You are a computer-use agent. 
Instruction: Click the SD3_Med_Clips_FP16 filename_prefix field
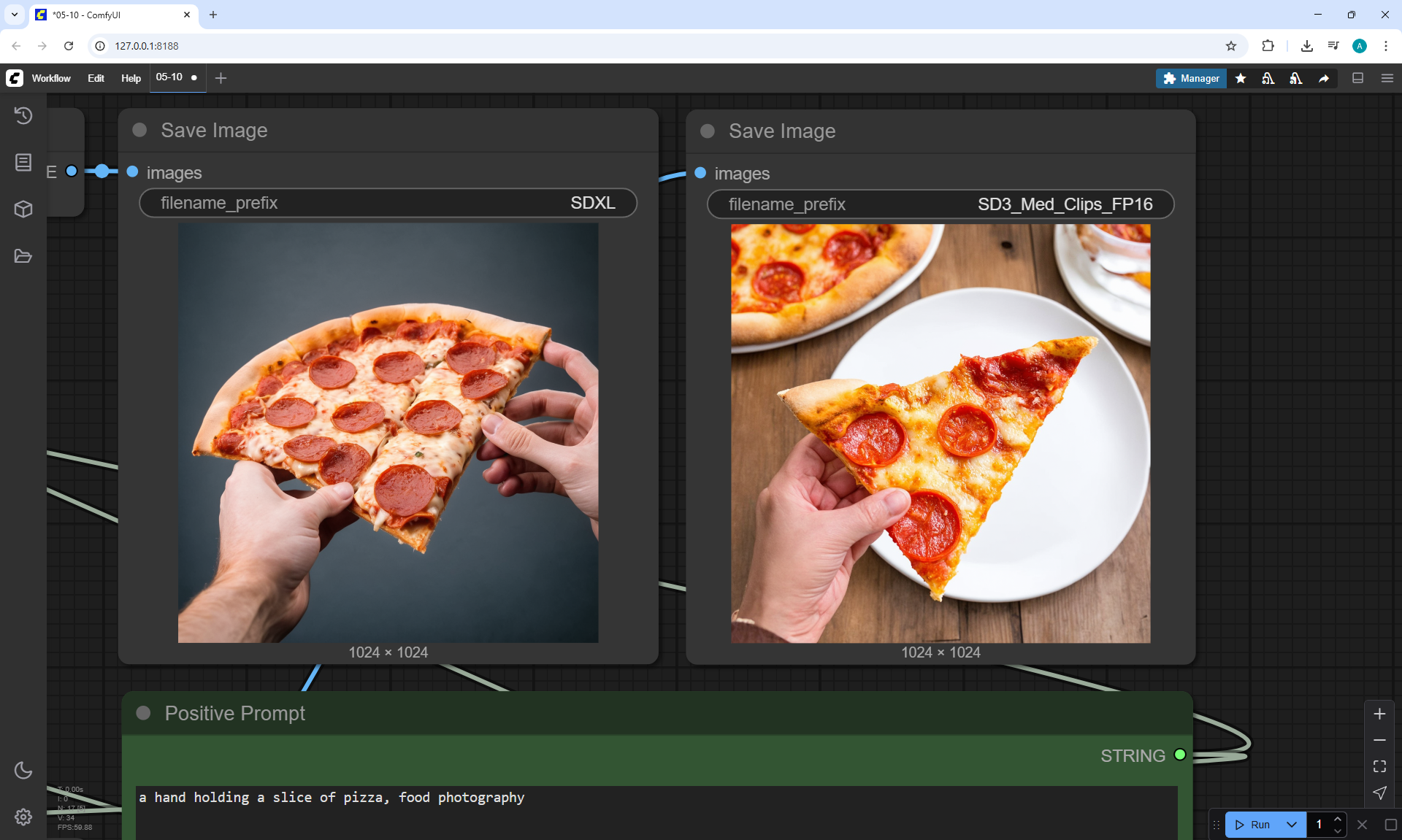[940, 204]
